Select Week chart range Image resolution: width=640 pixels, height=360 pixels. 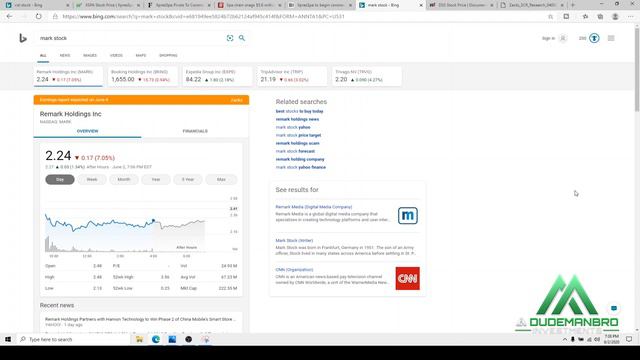92,180
